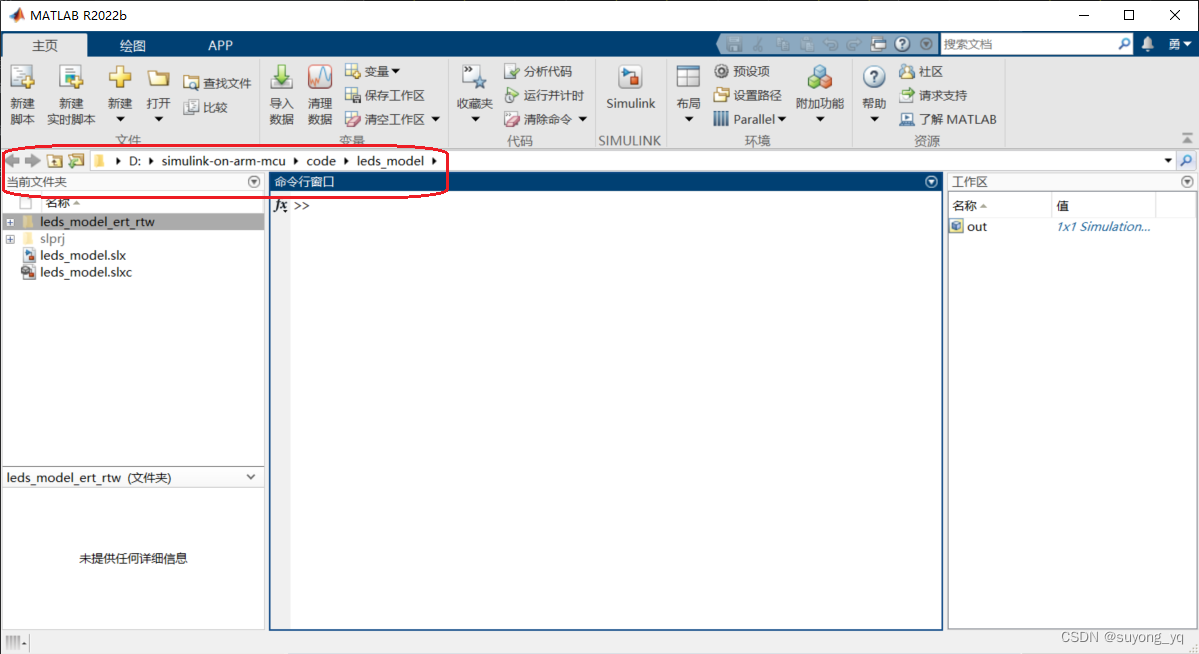1199x654 pixels.
Task: Click 清空工作区 clear workspace
Action: click(385, 119)
